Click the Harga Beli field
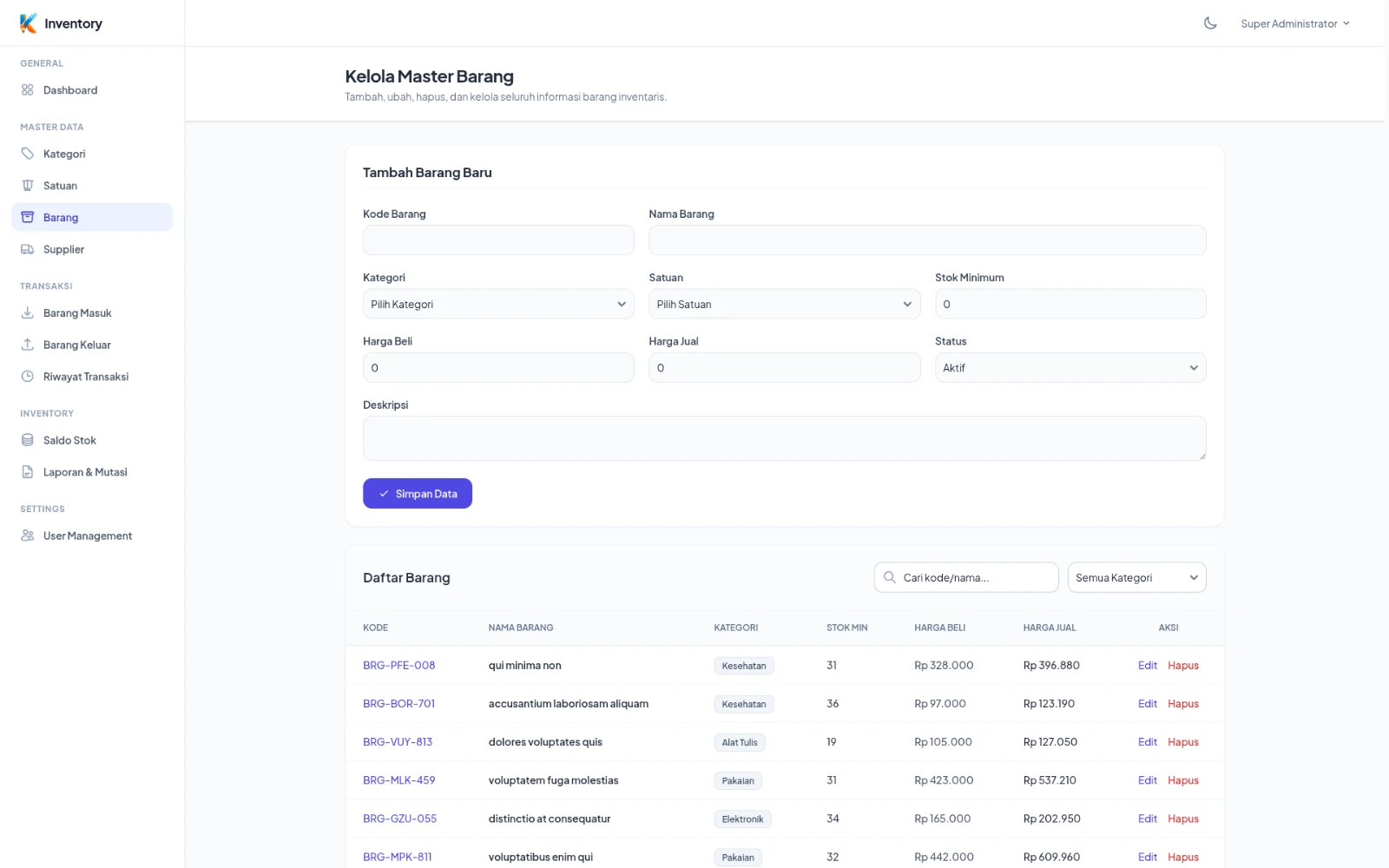 point(498,368)
